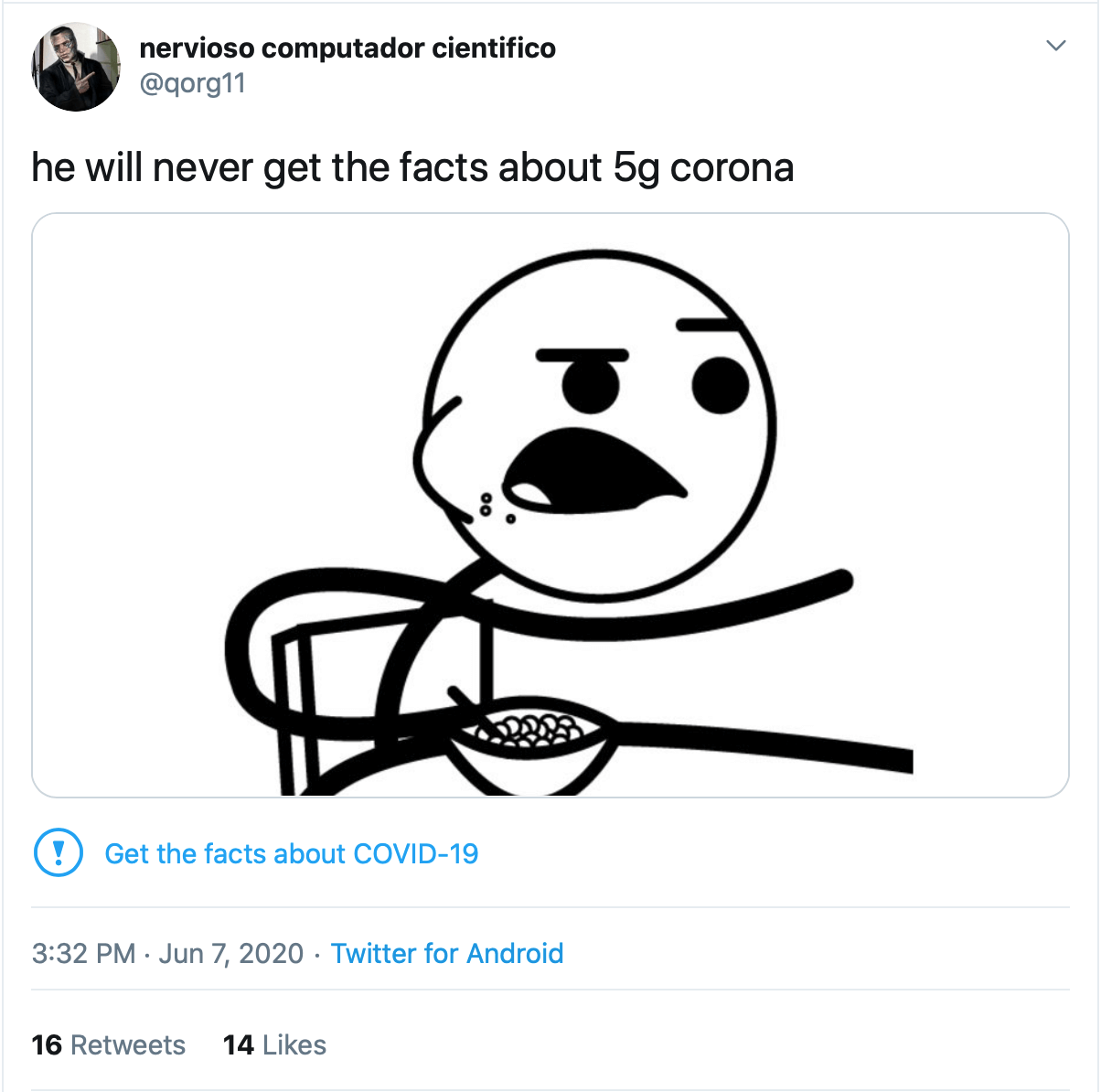This screenshot has height=1092, width=1101.
Task: Click the number 16 beside Retweets
Action: pyautogui.click(x=47, y=1044)
